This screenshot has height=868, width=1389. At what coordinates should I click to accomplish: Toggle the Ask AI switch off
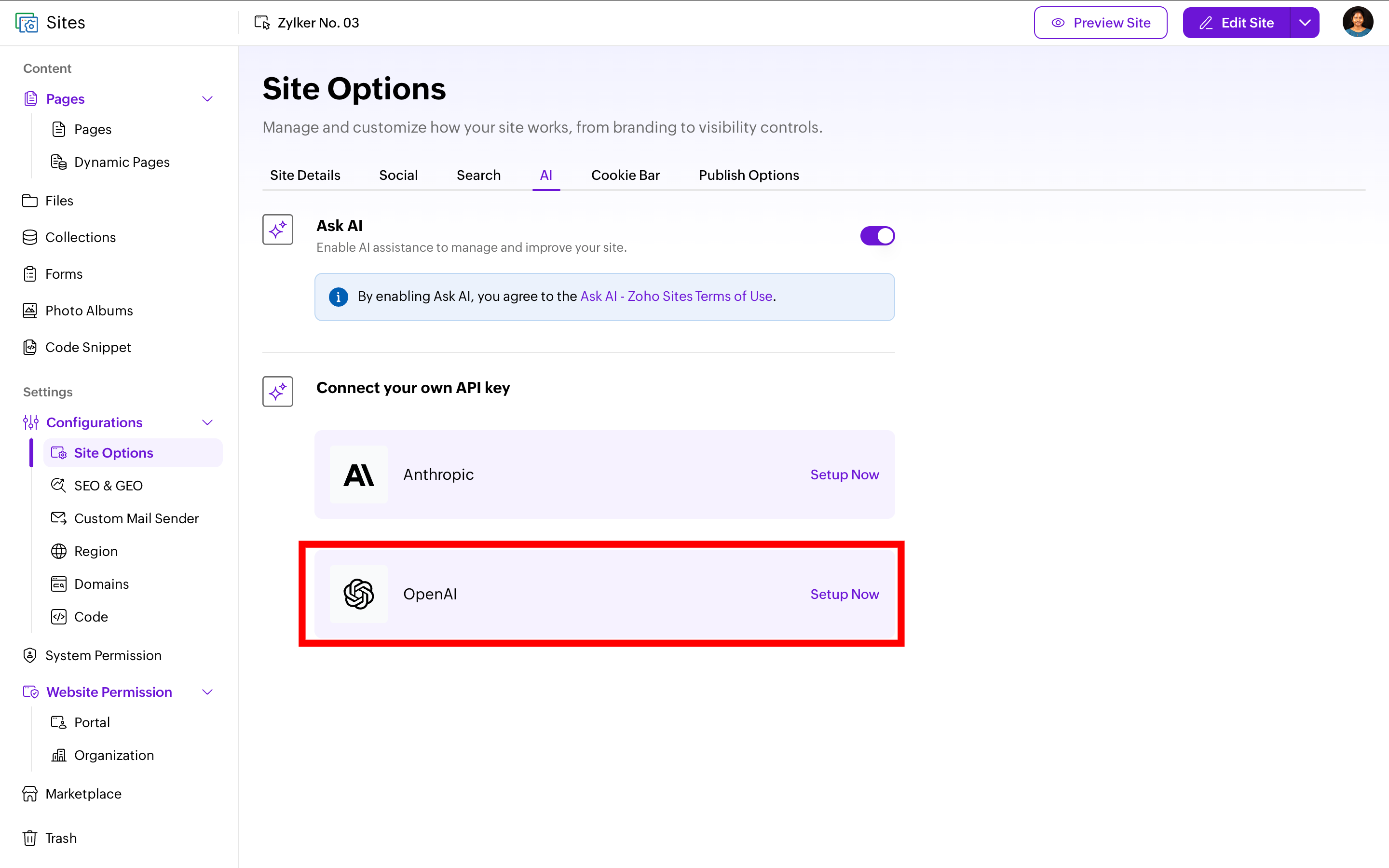click(877, 236)
